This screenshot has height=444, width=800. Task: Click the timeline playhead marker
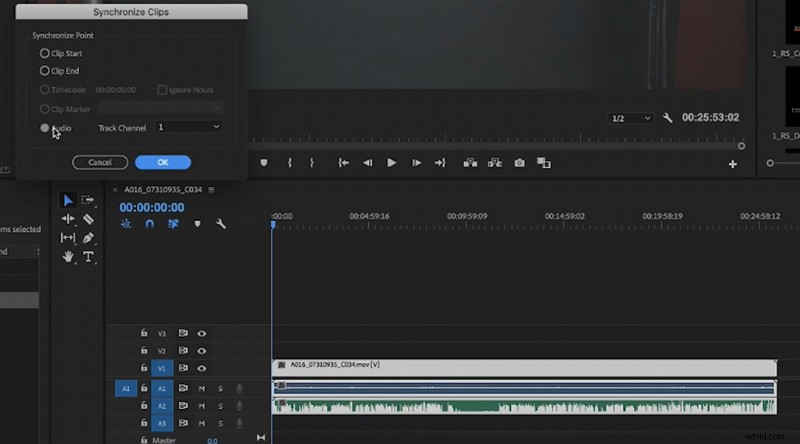click(273, 225)
